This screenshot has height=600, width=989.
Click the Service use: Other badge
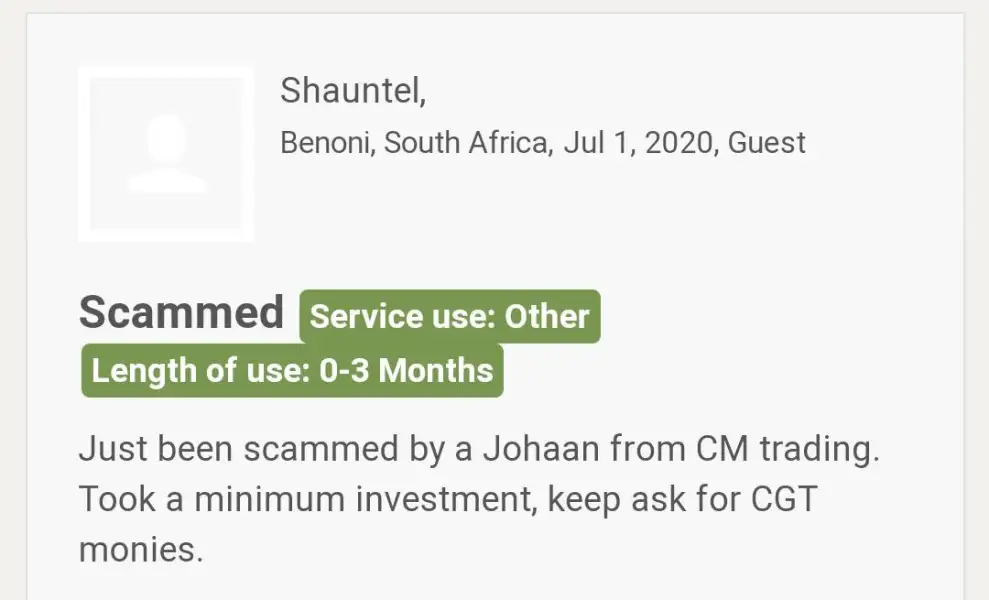pos(450,317)
